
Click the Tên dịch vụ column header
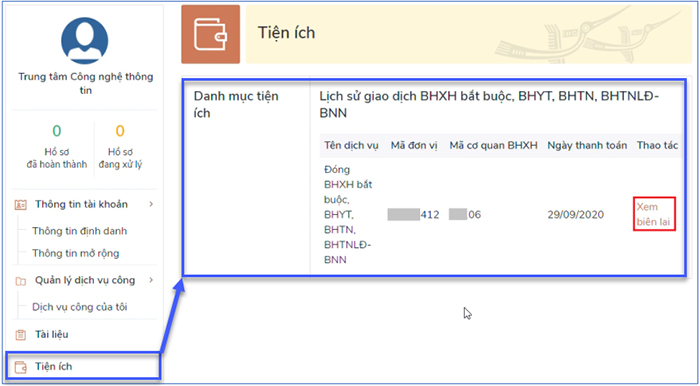tap(351, 145)
